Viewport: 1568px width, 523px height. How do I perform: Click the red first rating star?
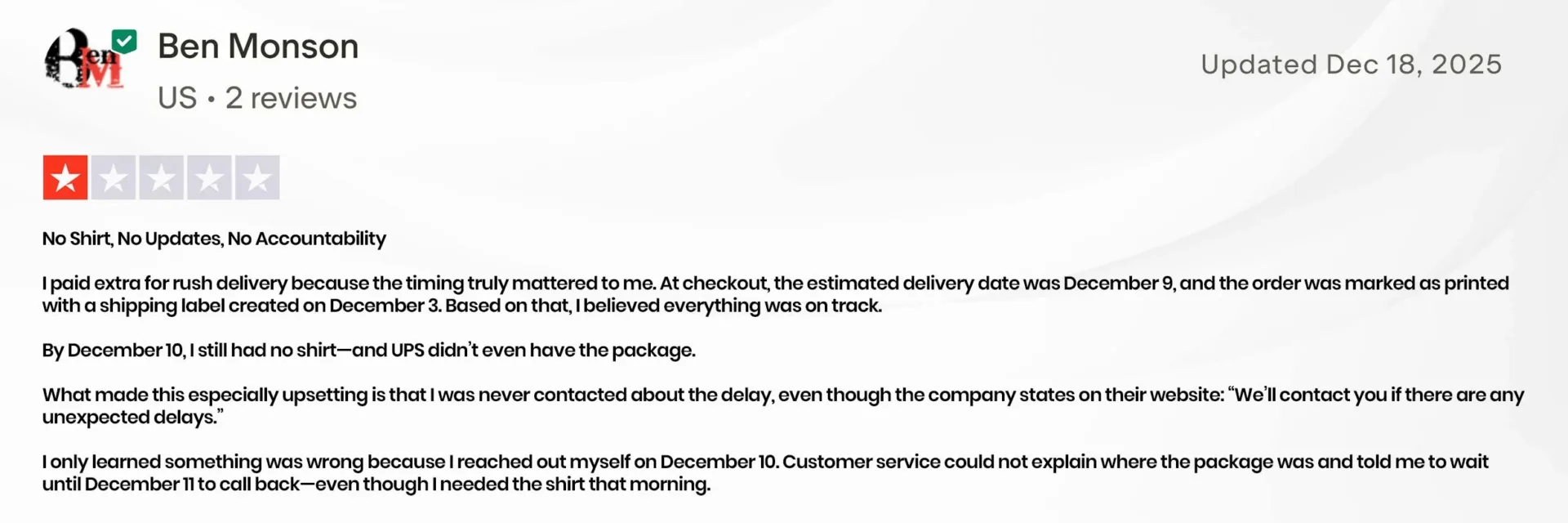(65, 177)
